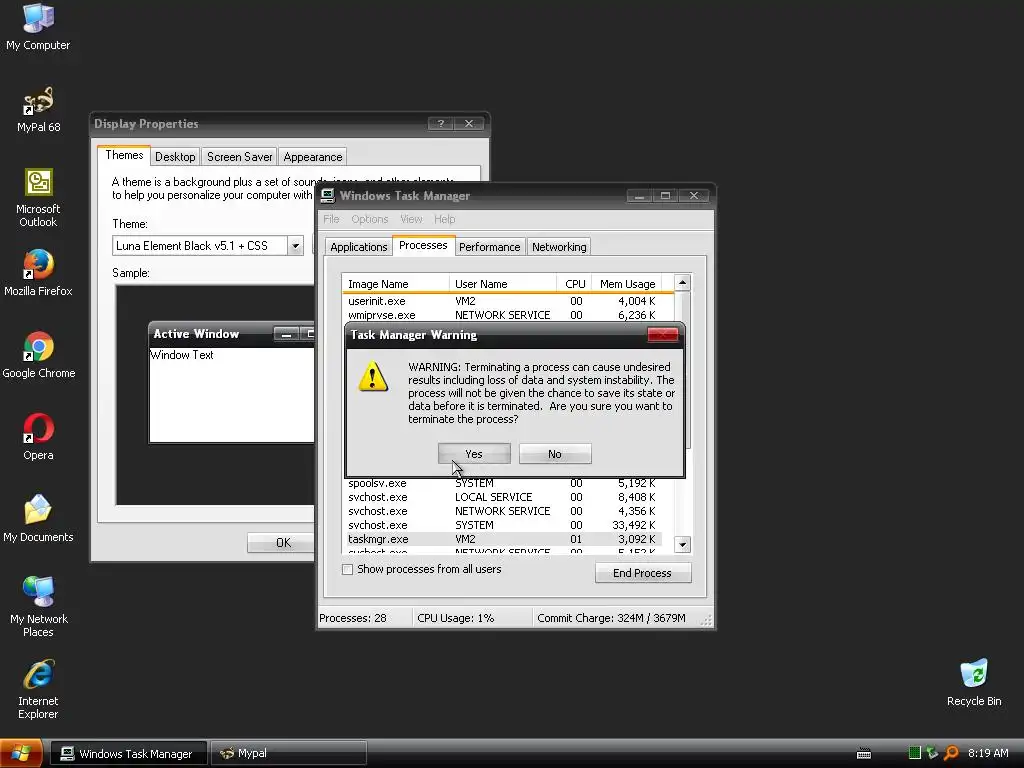Launch Google Chrome desktop shortcut
1024x768 pixels.
(x=38, y=355)
